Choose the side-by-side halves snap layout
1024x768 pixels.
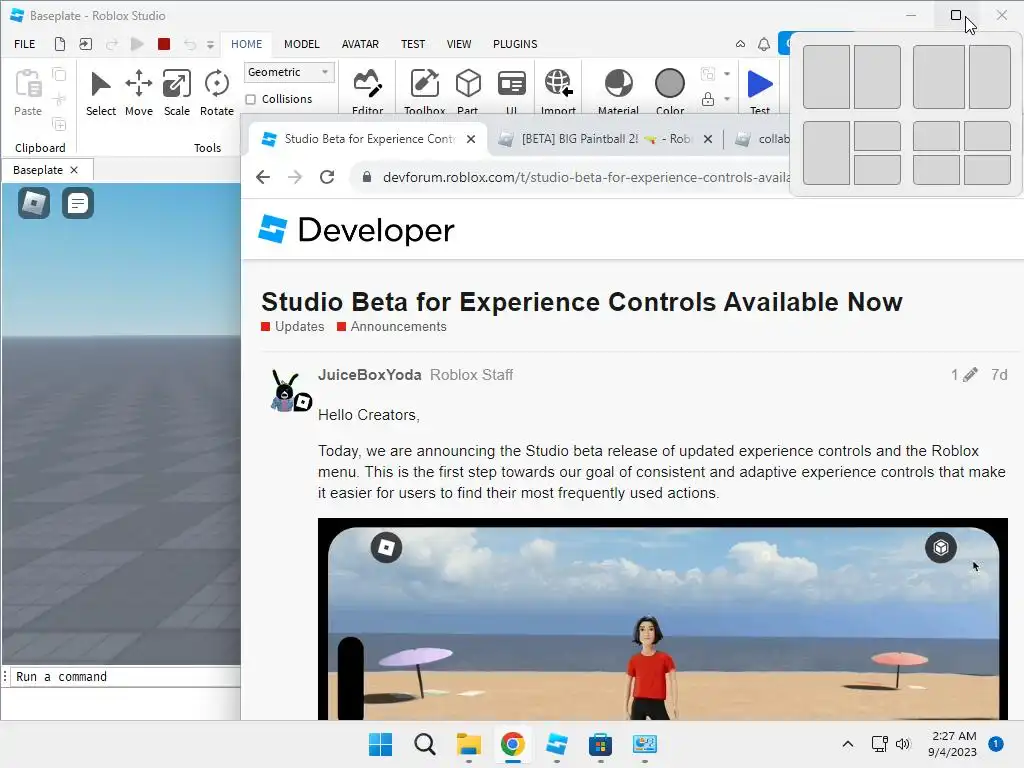[x=852, y=77]
